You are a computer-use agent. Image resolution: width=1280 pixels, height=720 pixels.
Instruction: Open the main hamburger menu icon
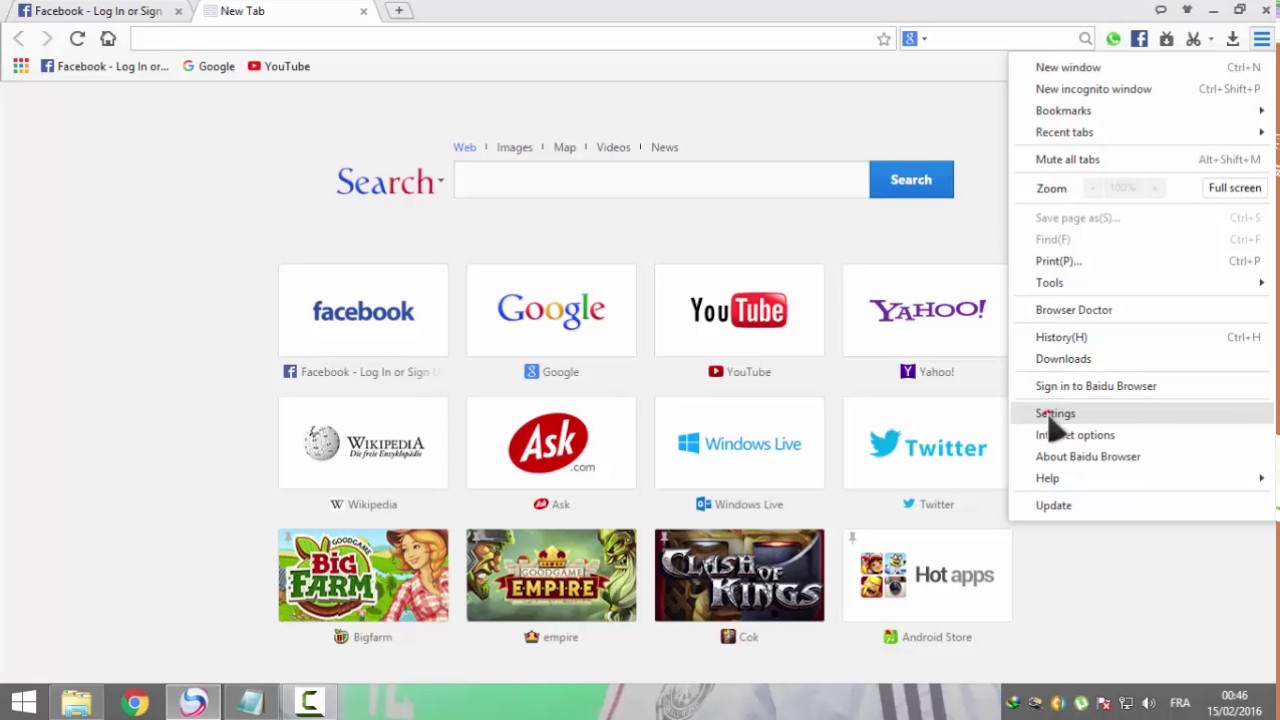(1262, 39)
